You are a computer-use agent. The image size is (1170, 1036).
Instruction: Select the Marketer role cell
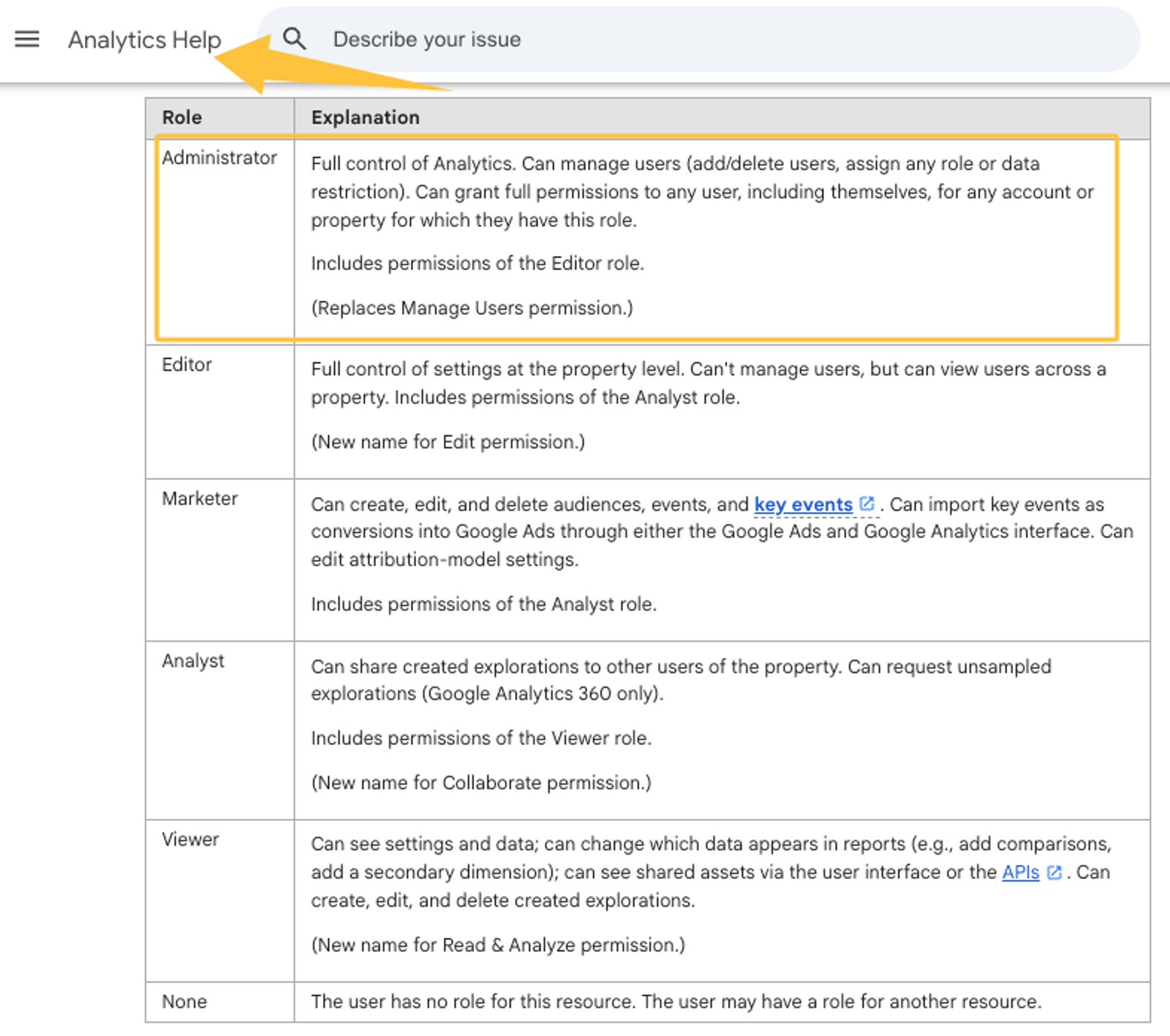pos(220,560)
